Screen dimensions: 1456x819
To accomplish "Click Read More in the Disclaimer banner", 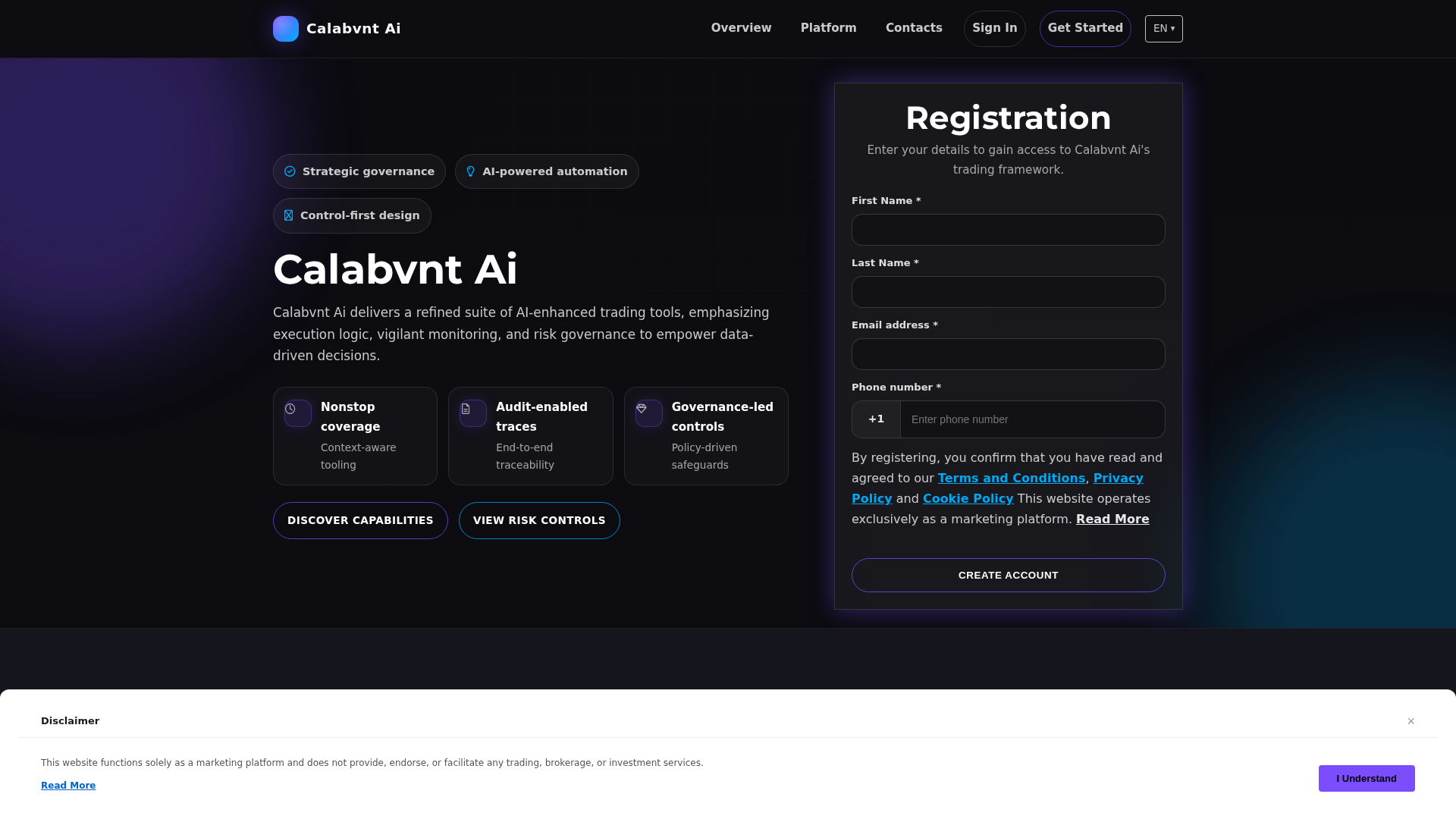I will pos(68,786).
